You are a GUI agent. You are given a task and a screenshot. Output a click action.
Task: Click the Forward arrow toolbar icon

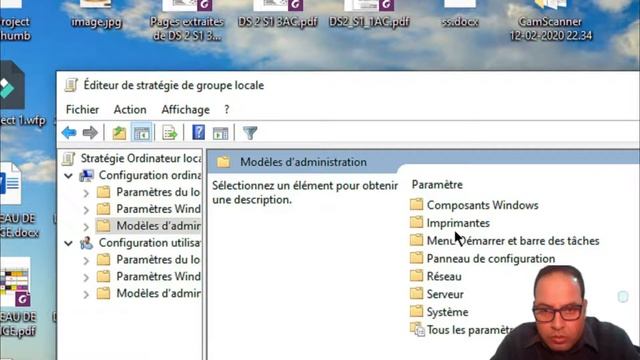[x=90, y=133]
